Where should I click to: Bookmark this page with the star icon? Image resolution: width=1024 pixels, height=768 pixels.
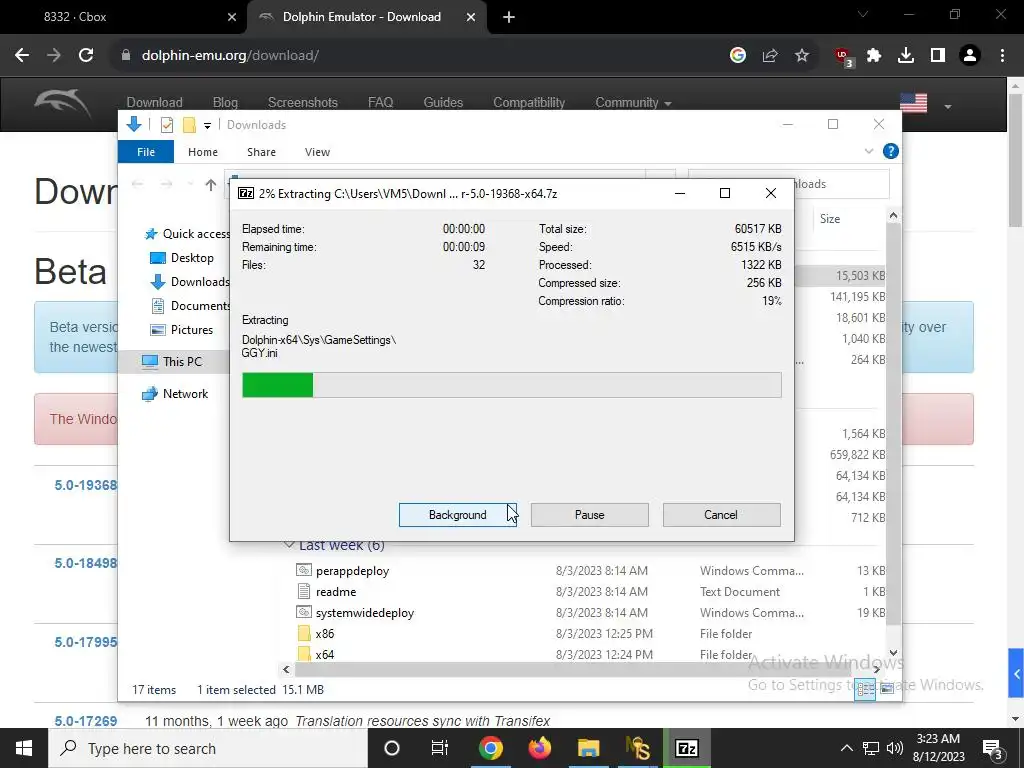point(802,56)
